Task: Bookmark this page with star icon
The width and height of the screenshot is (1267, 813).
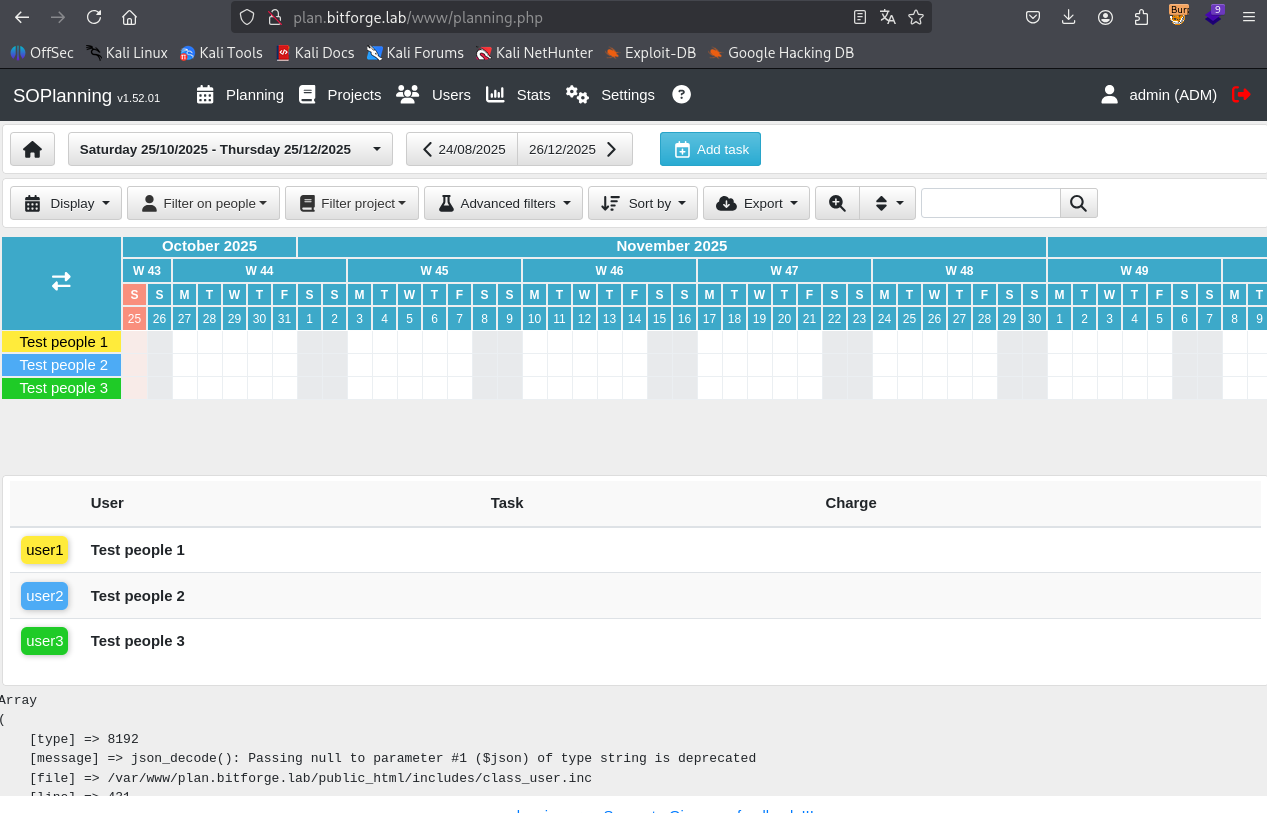Action: point(915,17)
